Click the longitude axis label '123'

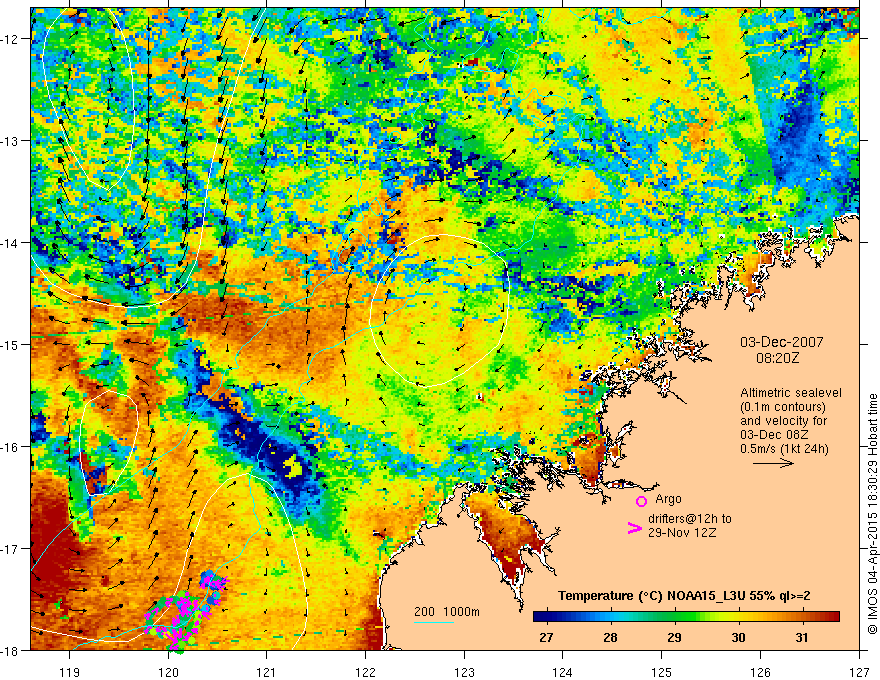(464, 672)
